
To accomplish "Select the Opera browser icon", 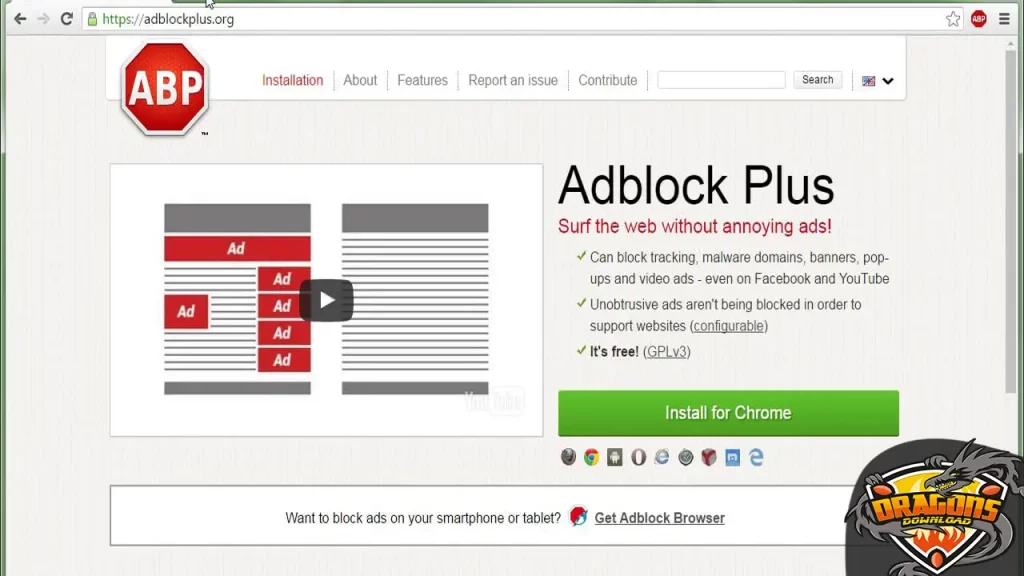I will (639, 457).
